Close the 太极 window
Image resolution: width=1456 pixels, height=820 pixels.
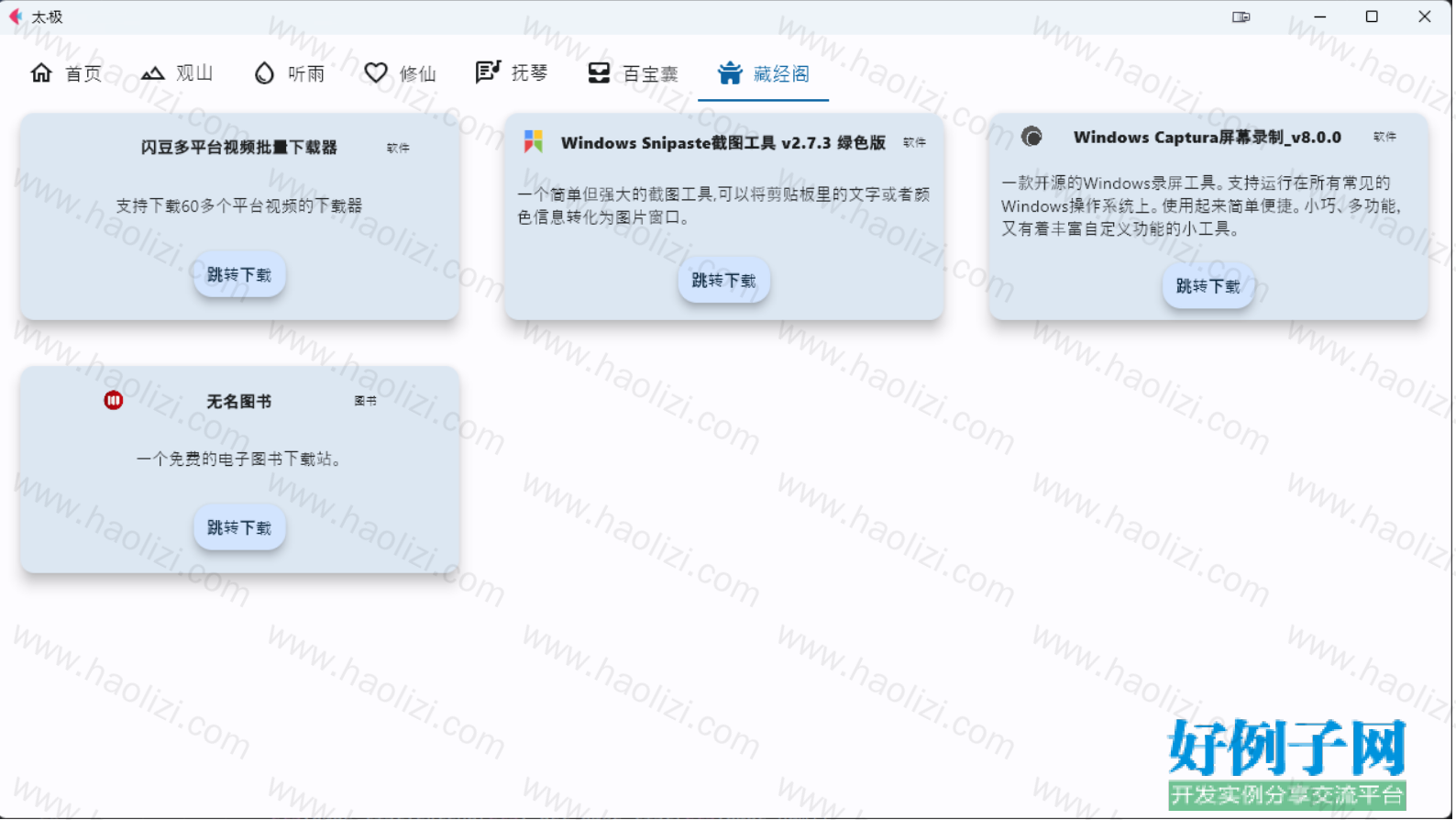tap(1425, 17)
